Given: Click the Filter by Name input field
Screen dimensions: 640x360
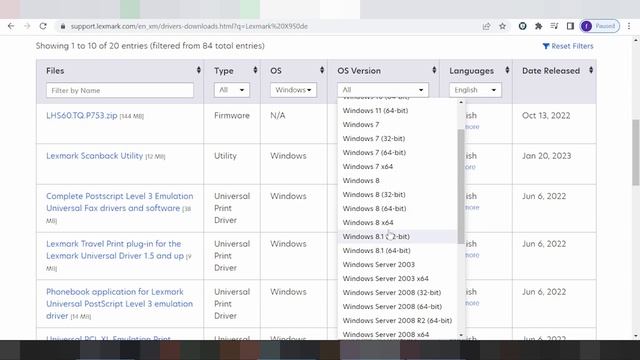Looking at the screenshot, I should tap(120, 90).
